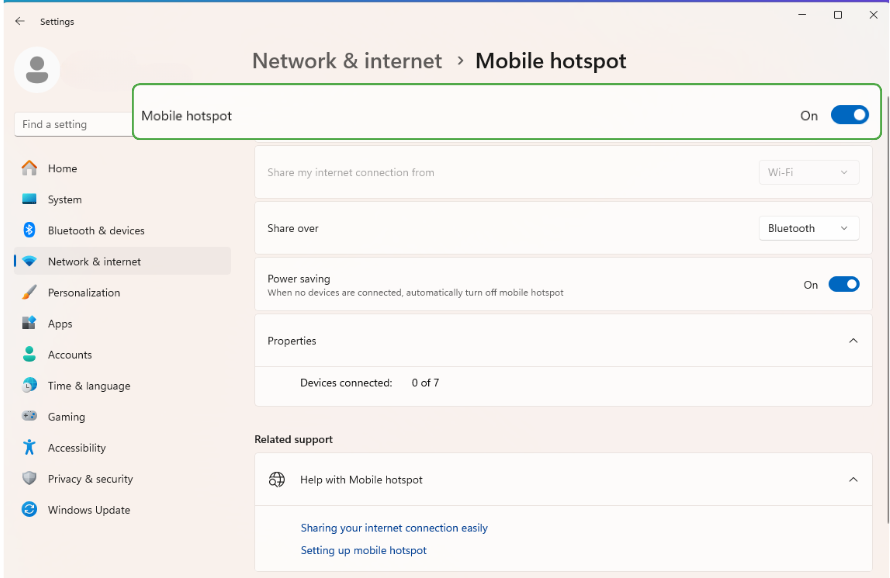This screenshot has height=578, width=890.
Task: Turn off the Mobile hotspot toggle
Action: (x=850, y=115)
